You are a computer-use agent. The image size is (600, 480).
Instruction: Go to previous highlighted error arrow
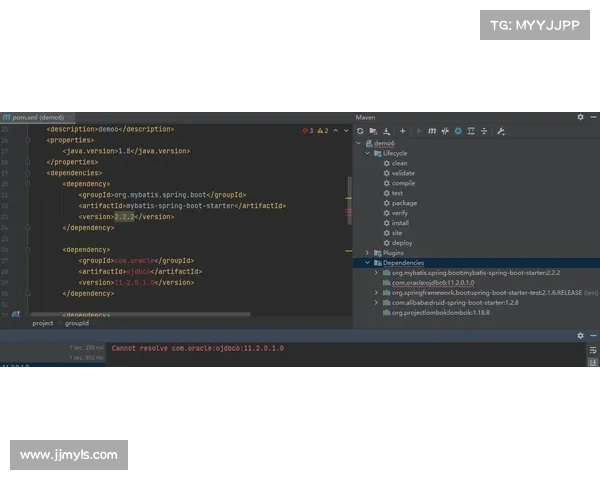pyautogui.click(x=336, y=131)
